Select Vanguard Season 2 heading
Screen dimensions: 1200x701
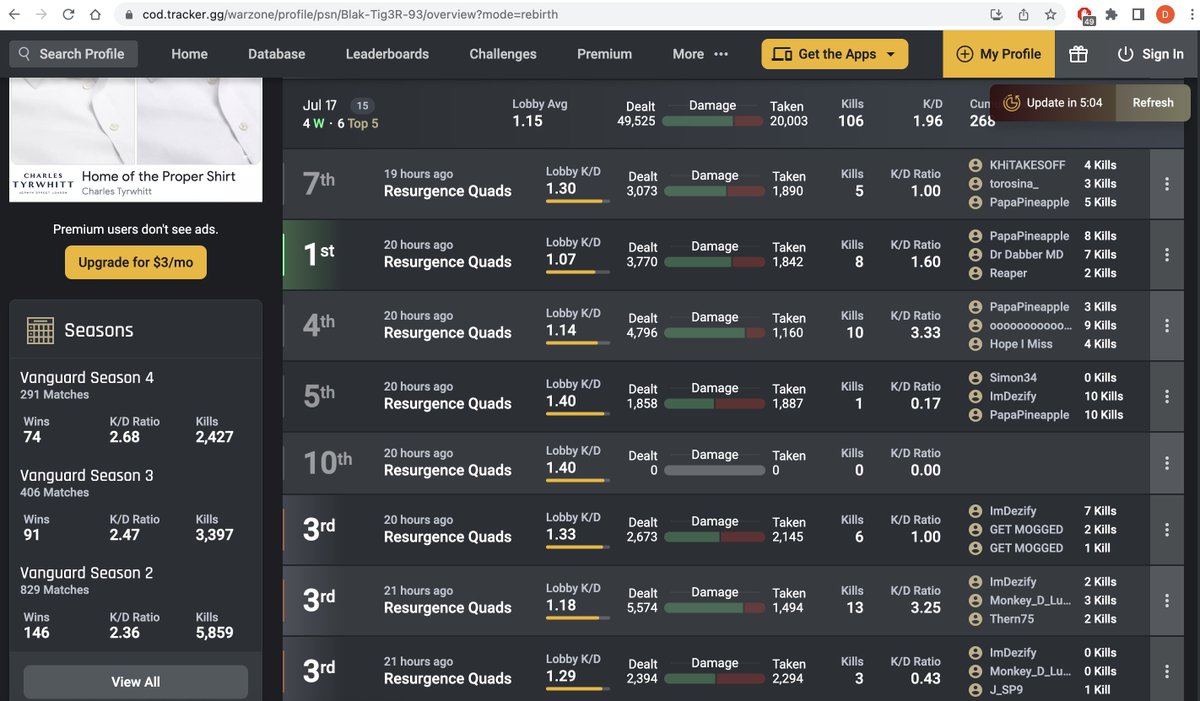(87, 573)
